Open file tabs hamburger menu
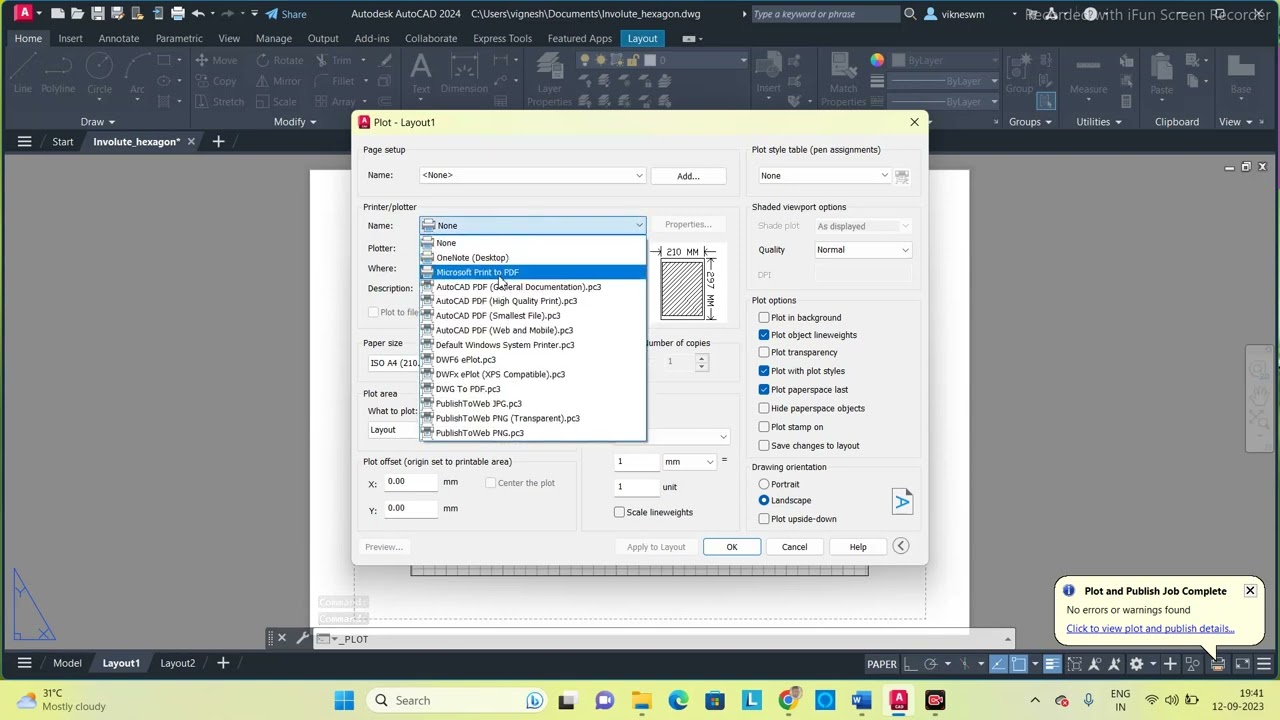The image size is (1280, 720). tap(24, 142)
